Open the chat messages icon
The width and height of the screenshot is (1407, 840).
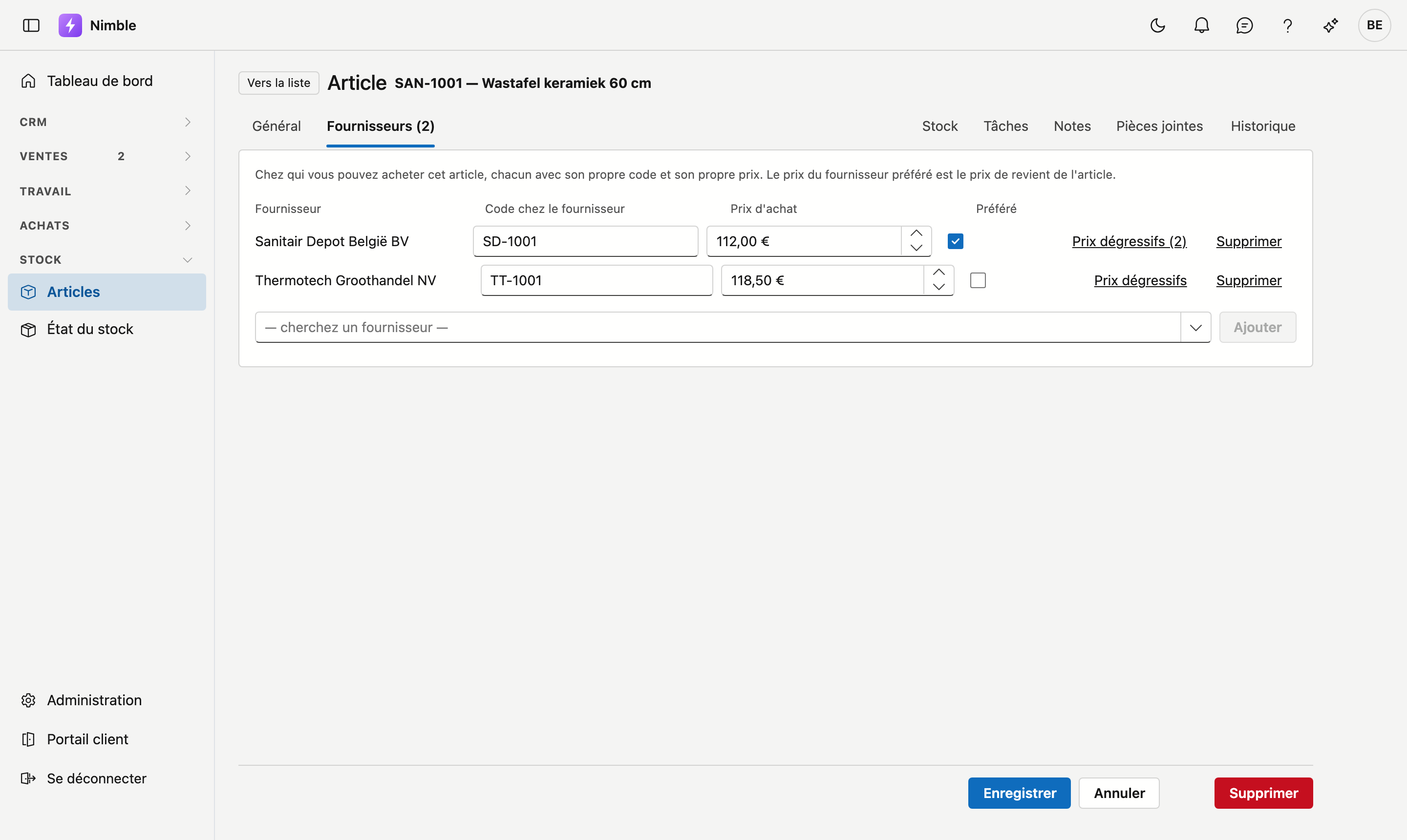pos(1244,25)
